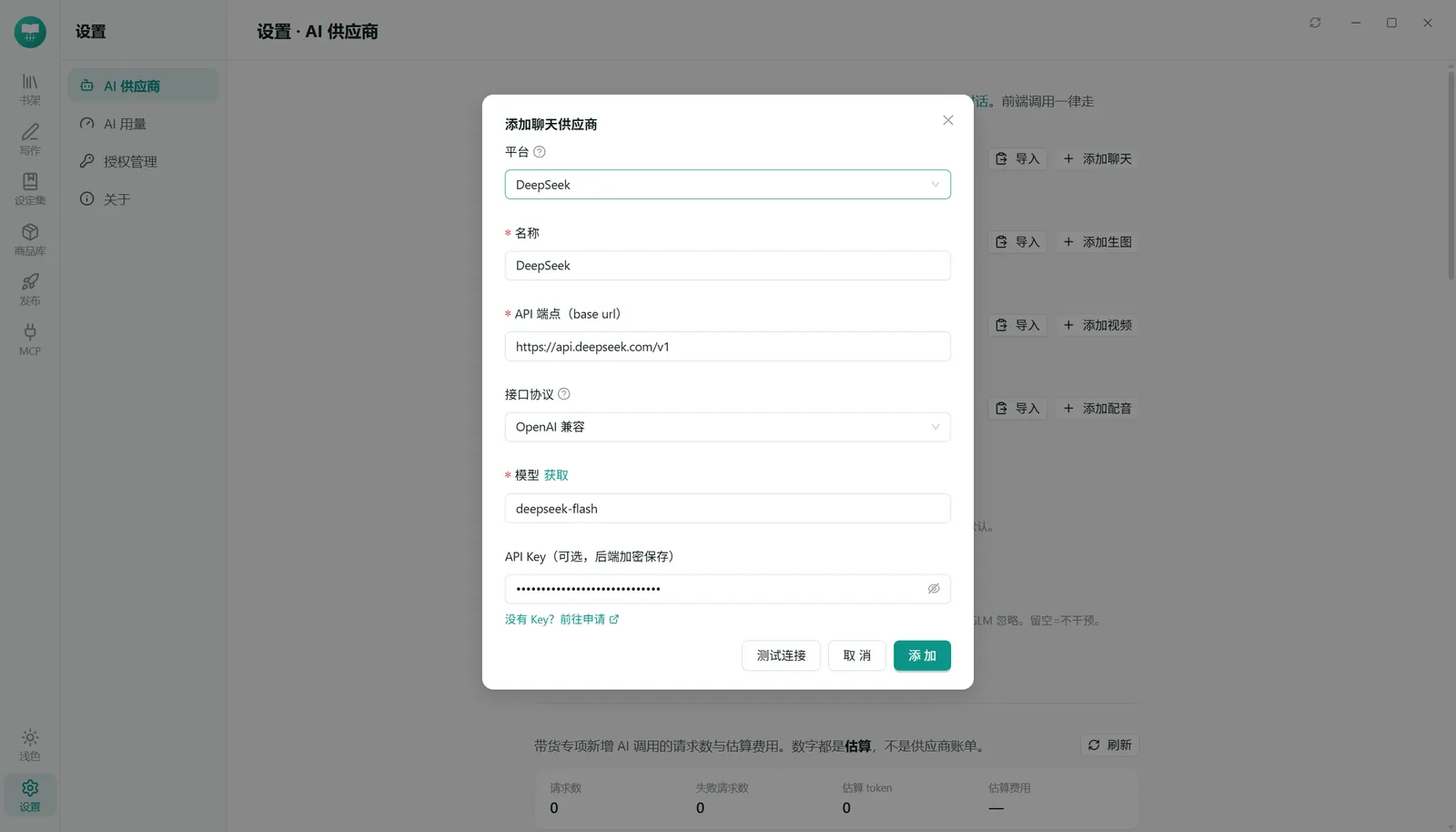Click the help icon next to 接口协议
The height and width of the screenshot is (832, 1456).
coord(564,394)
